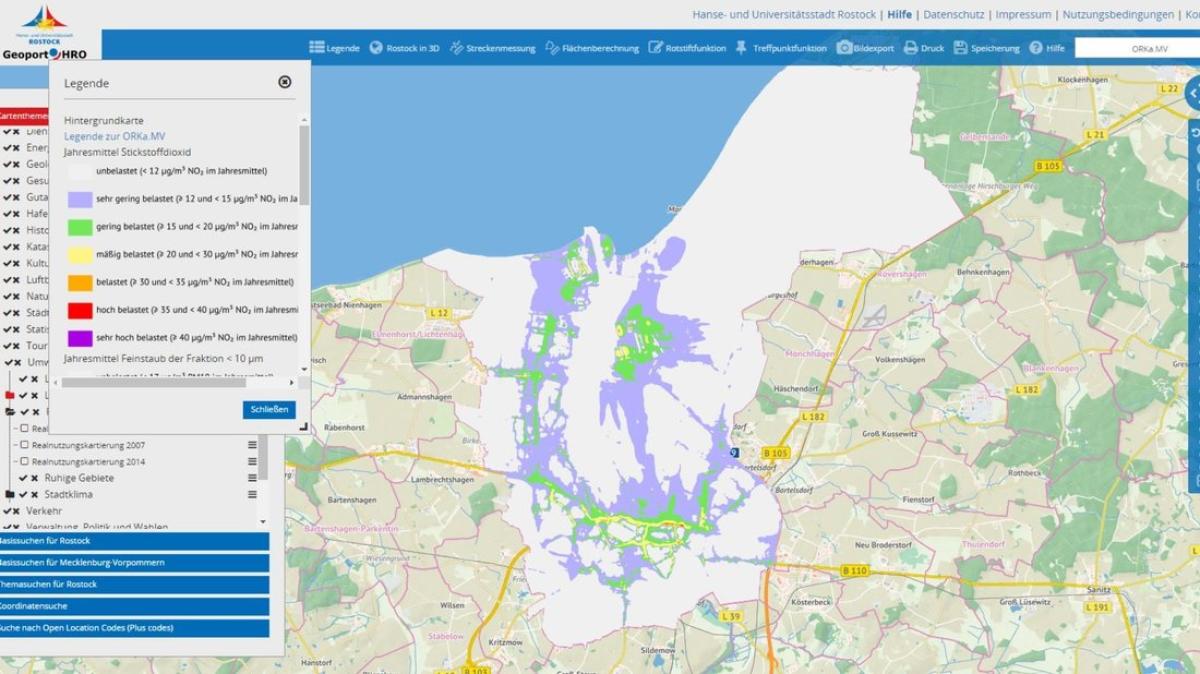Open Legende zur ORKa.MV link

pos(112,135)
